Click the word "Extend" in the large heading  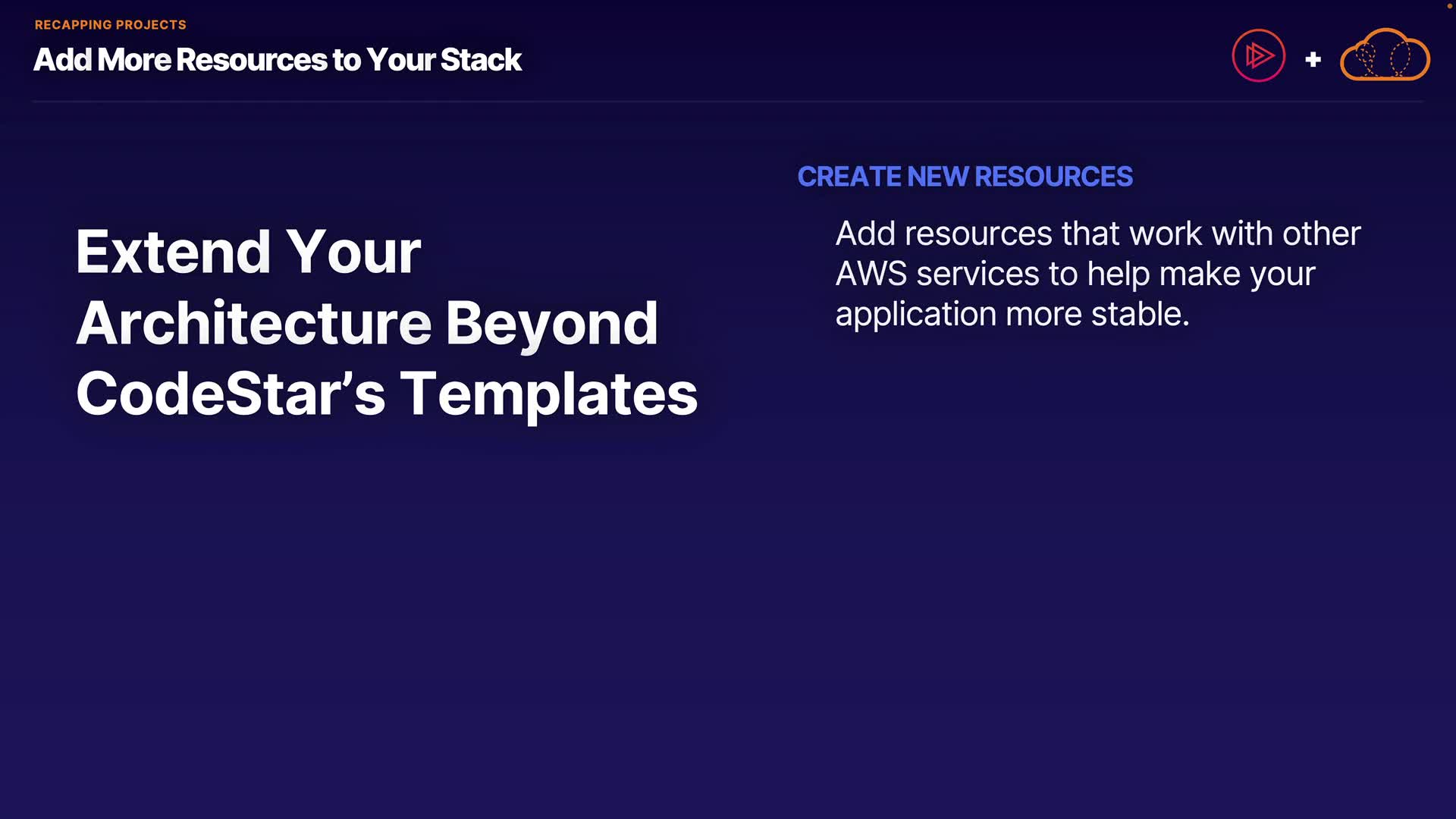pos(173,252)
